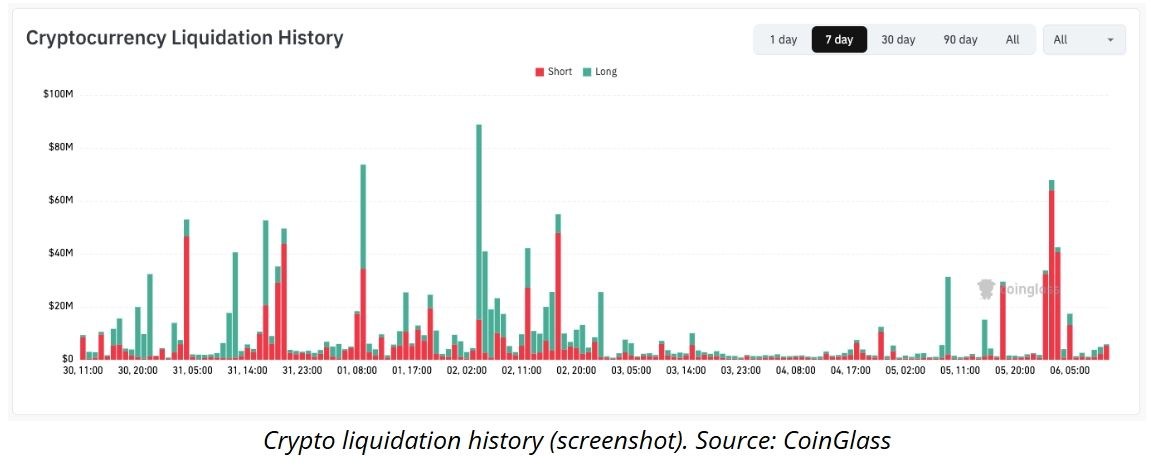Switch to the 30 day range
Screen dimensions: 1151x469
pos(898,40)
